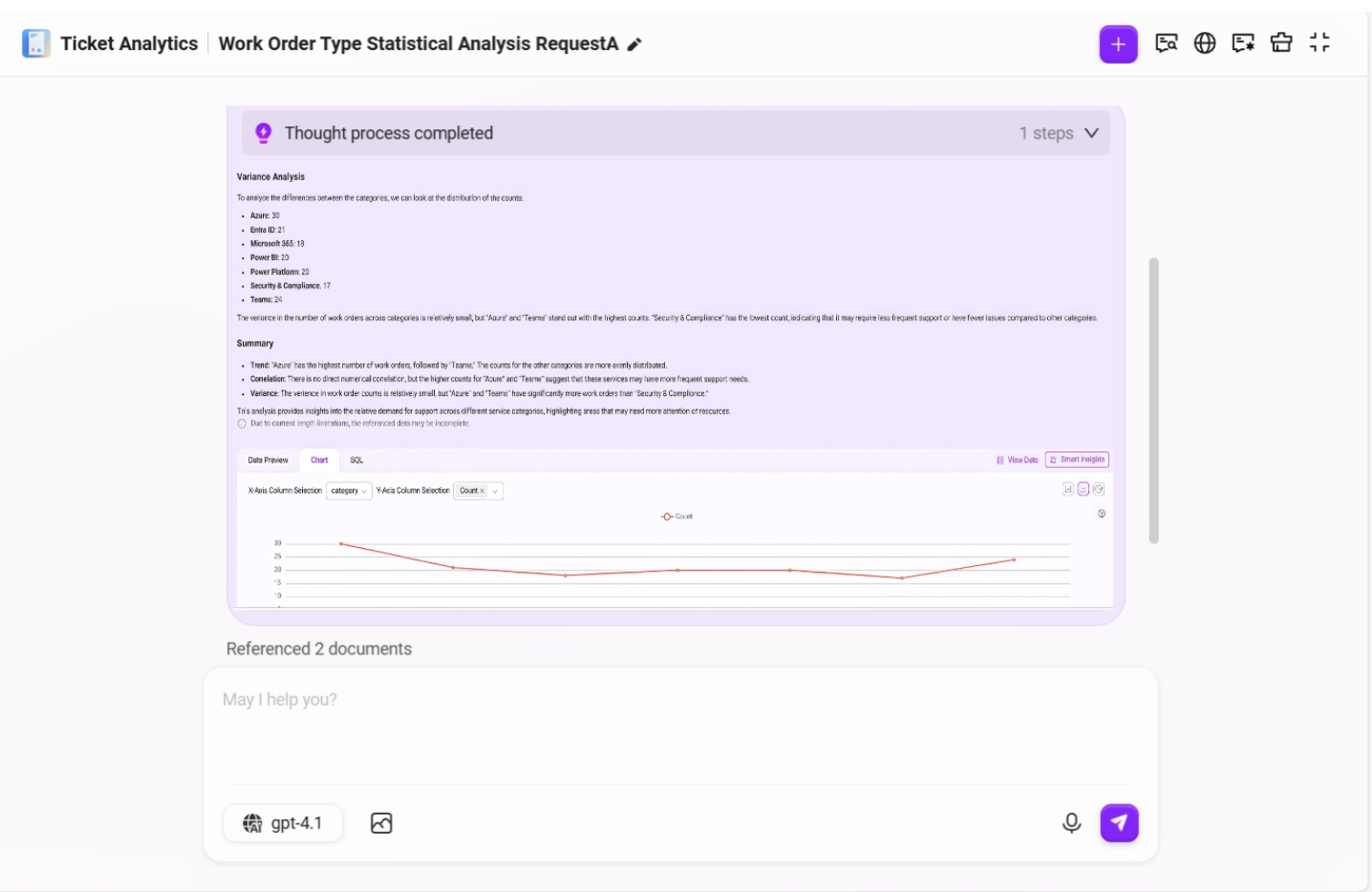Image resolution: width=1372 pixels, height=892 pixels.
Task: Send message with purple arrow button
Action: point(1119,823)
